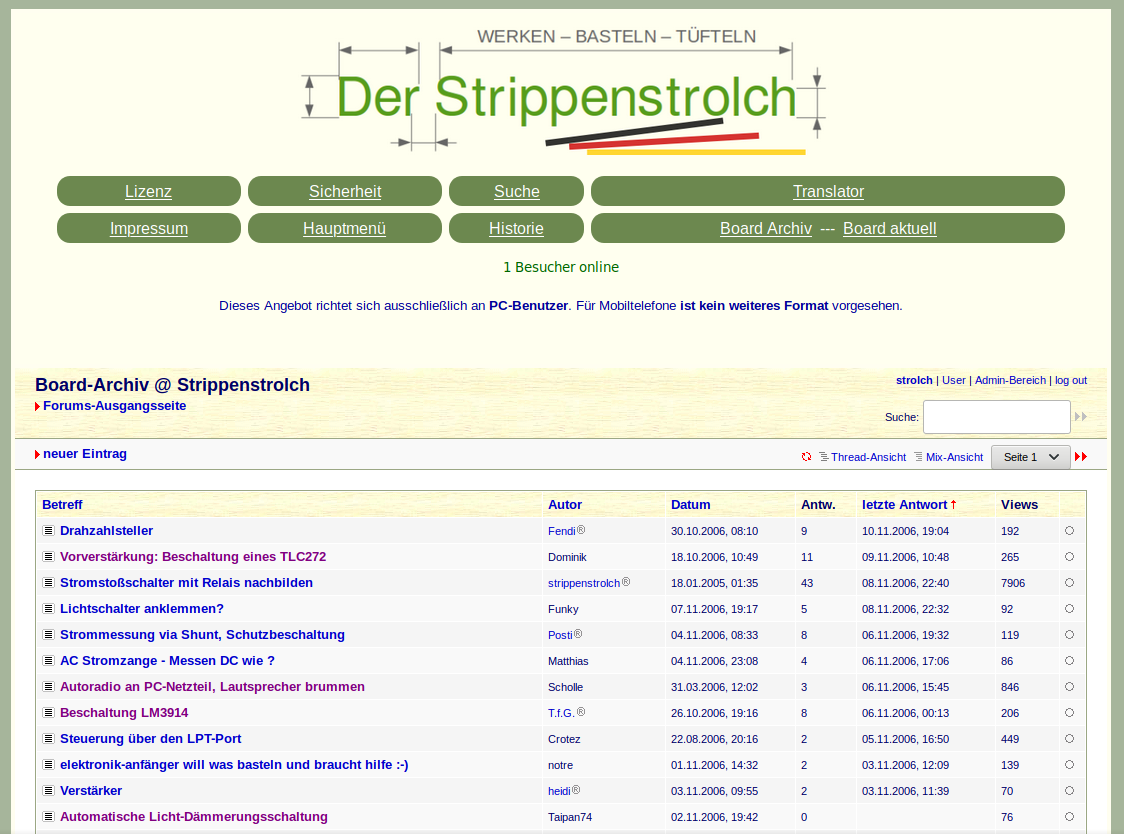
Task: Click the thread icon beside Lichtschalter anklemmen?
Action: click(48, 609)
